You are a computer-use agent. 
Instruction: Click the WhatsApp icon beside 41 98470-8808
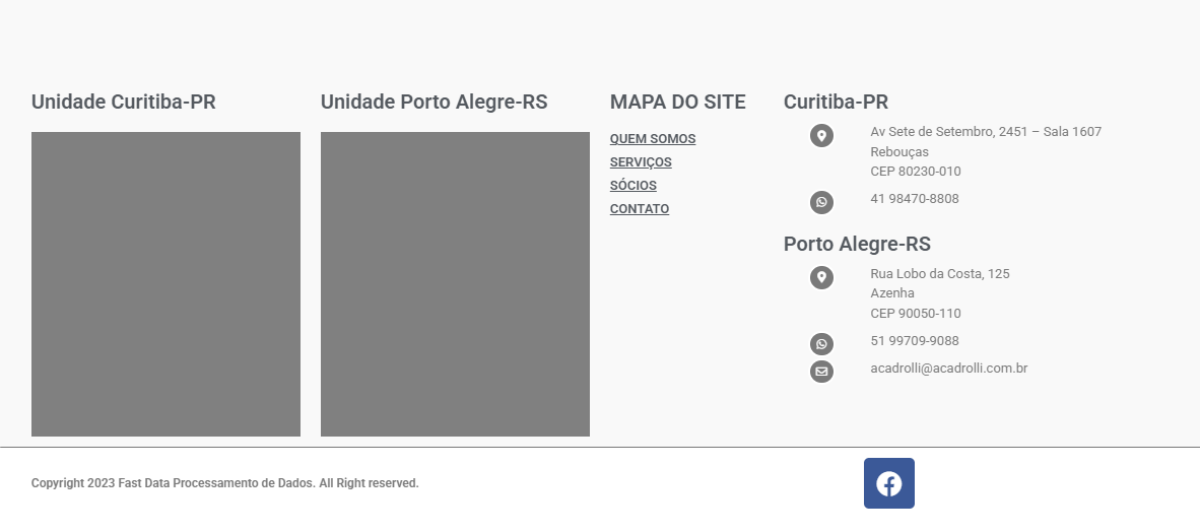[x=821, y=203]
